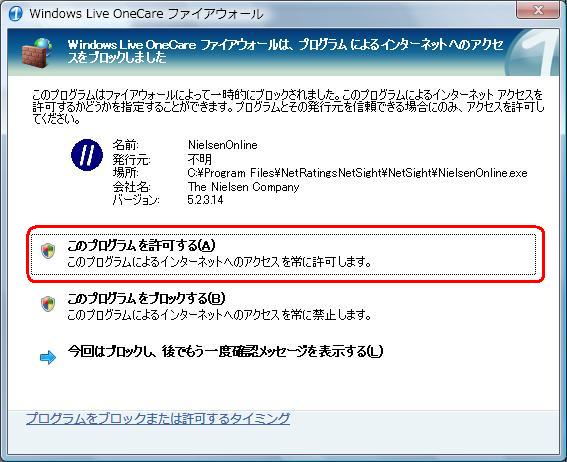Click the blue arrow icon for the ask later option
This screenshot has height=462, width=567.
tap(48, 357)
